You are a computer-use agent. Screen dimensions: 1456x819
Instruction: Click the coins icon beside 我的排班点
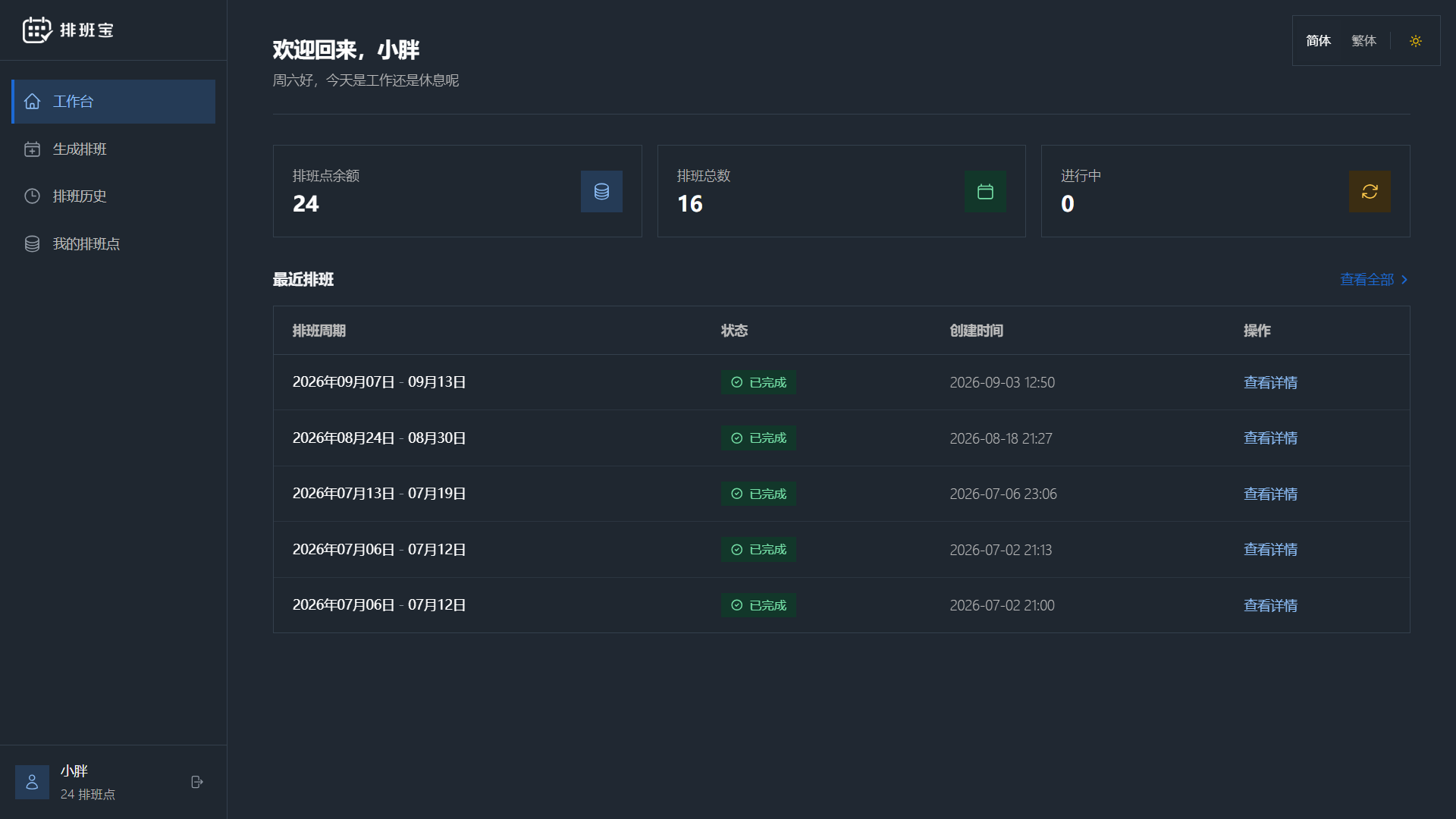32,244
